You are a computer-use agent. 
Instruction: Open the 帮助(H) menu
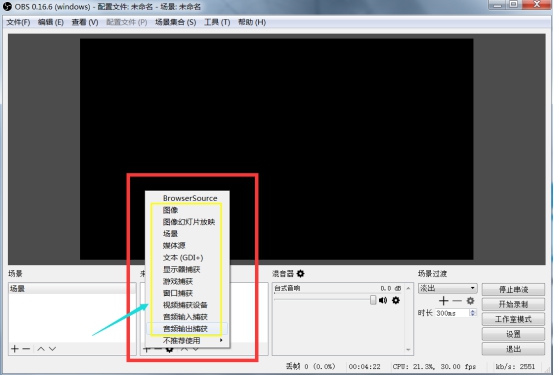pyautogui.click(x=252, y=22)
